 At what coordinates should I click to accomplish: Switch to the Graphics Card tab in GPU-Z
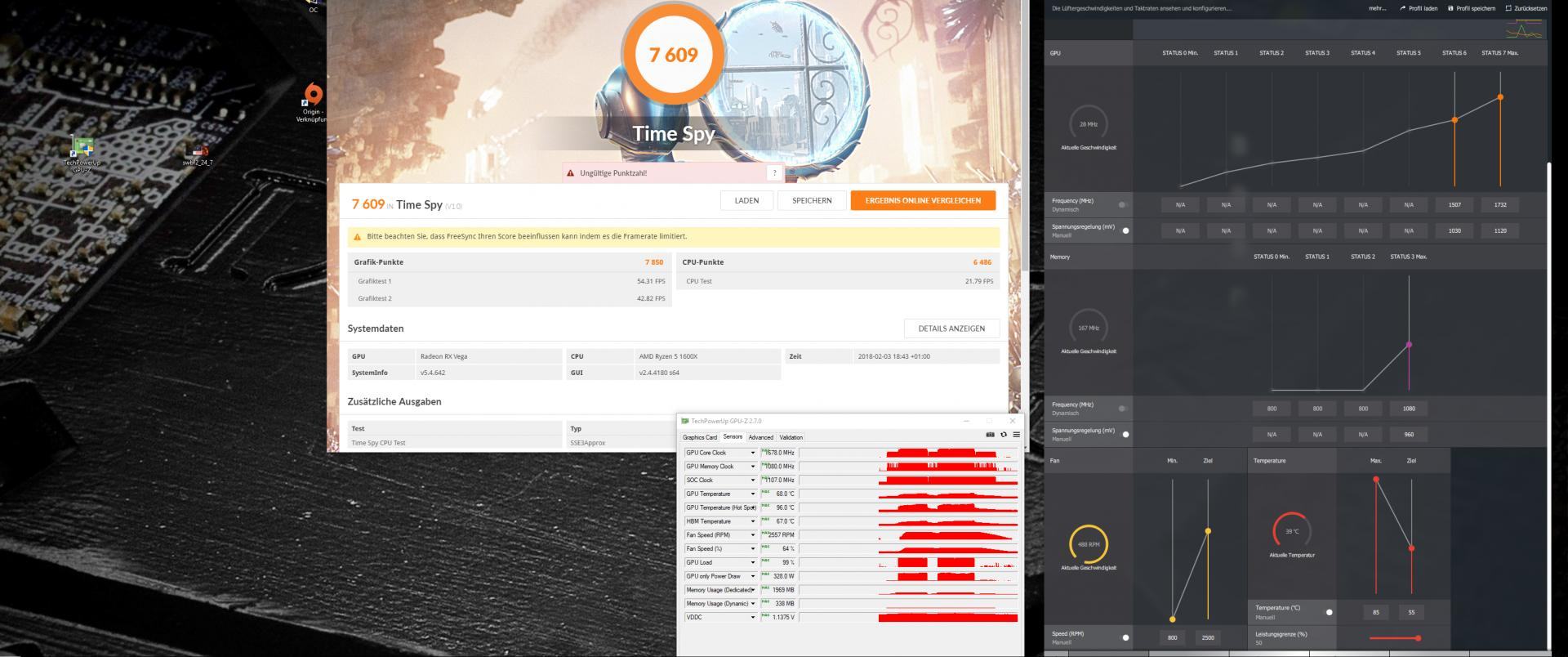point(700,437)
